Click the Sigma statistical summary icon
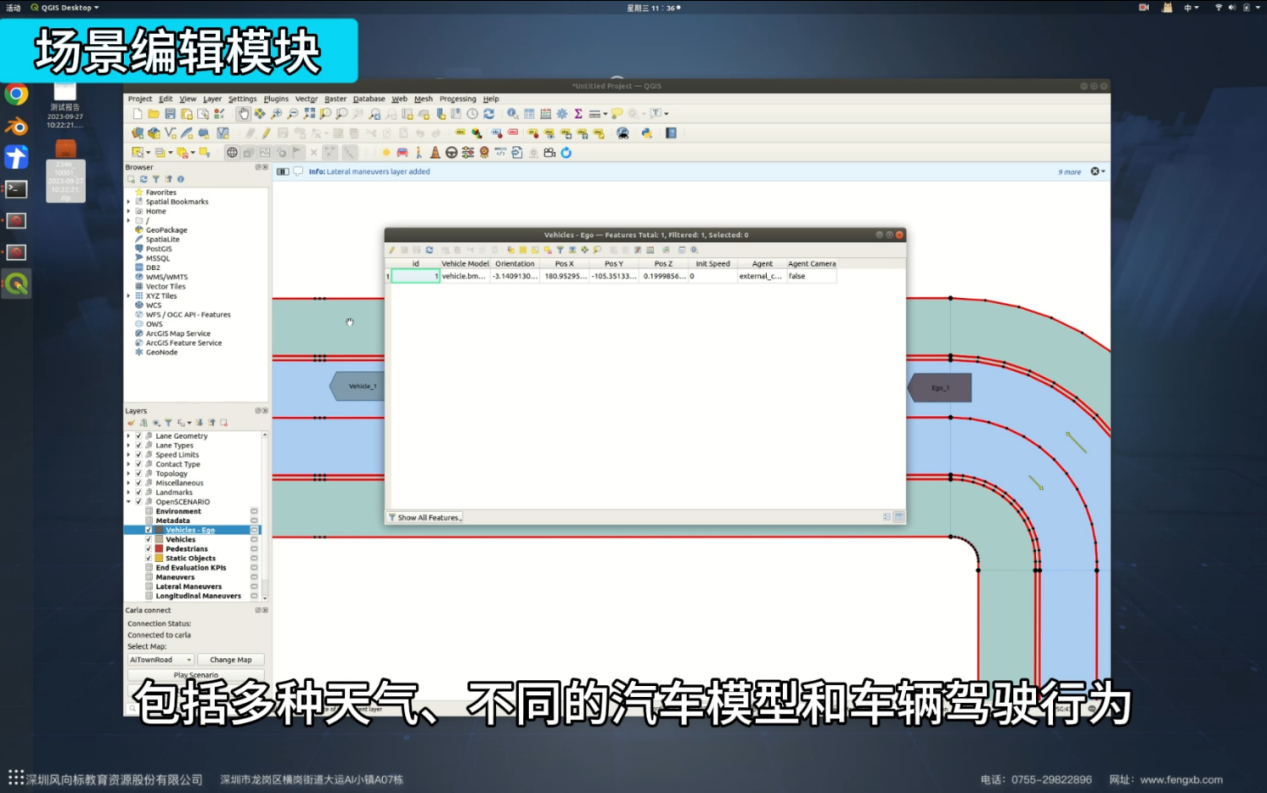Viewport: 1267px width, 793px height. pyautogui.click(x=578, y=114)
